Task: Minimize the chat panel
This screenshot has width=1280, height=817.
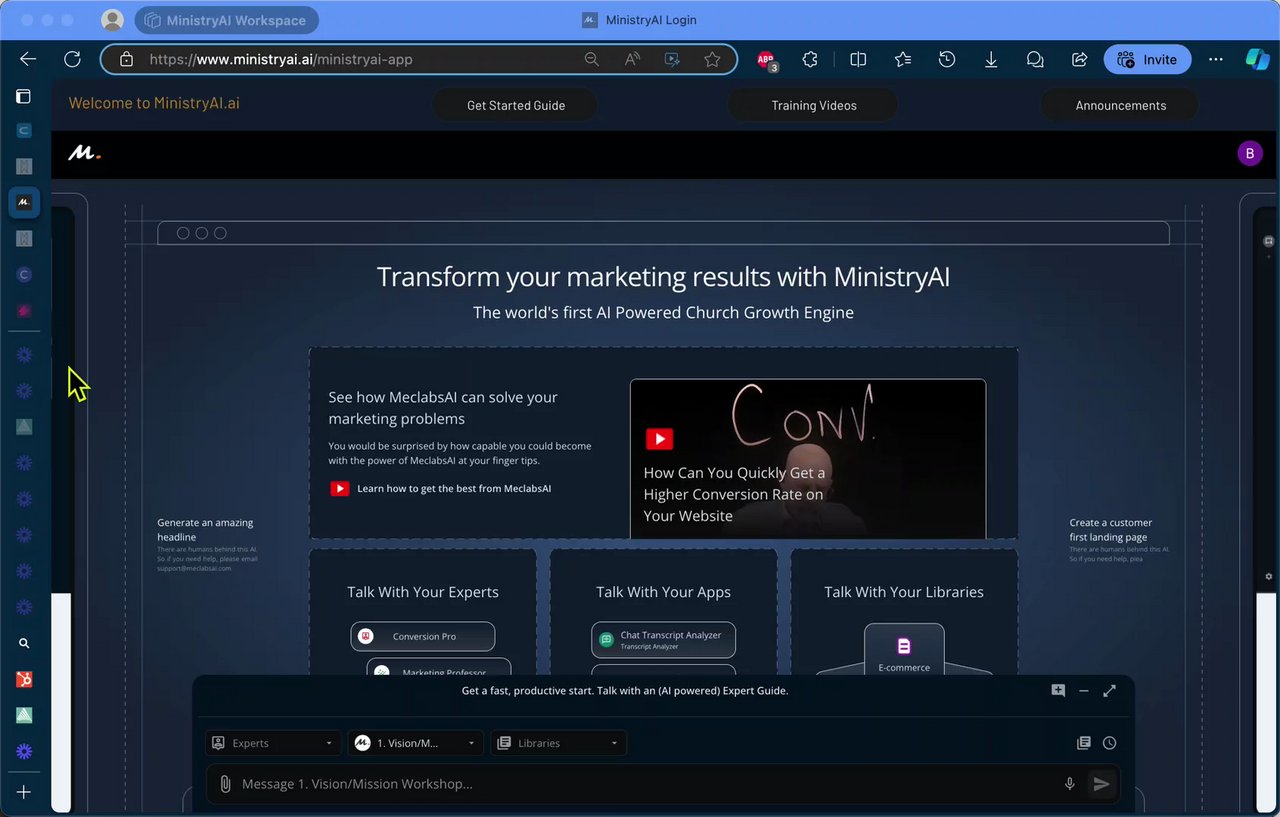Action: tap(1084, 690)
